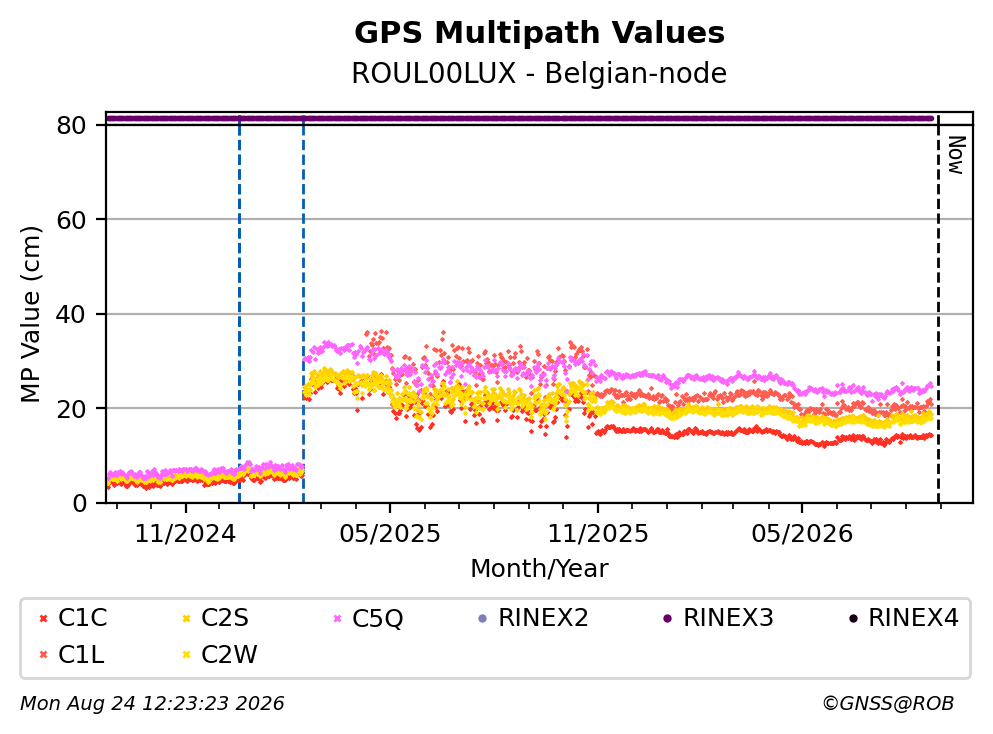
Task: Click the C1L legend marker
Action: (x=43, y=655)
